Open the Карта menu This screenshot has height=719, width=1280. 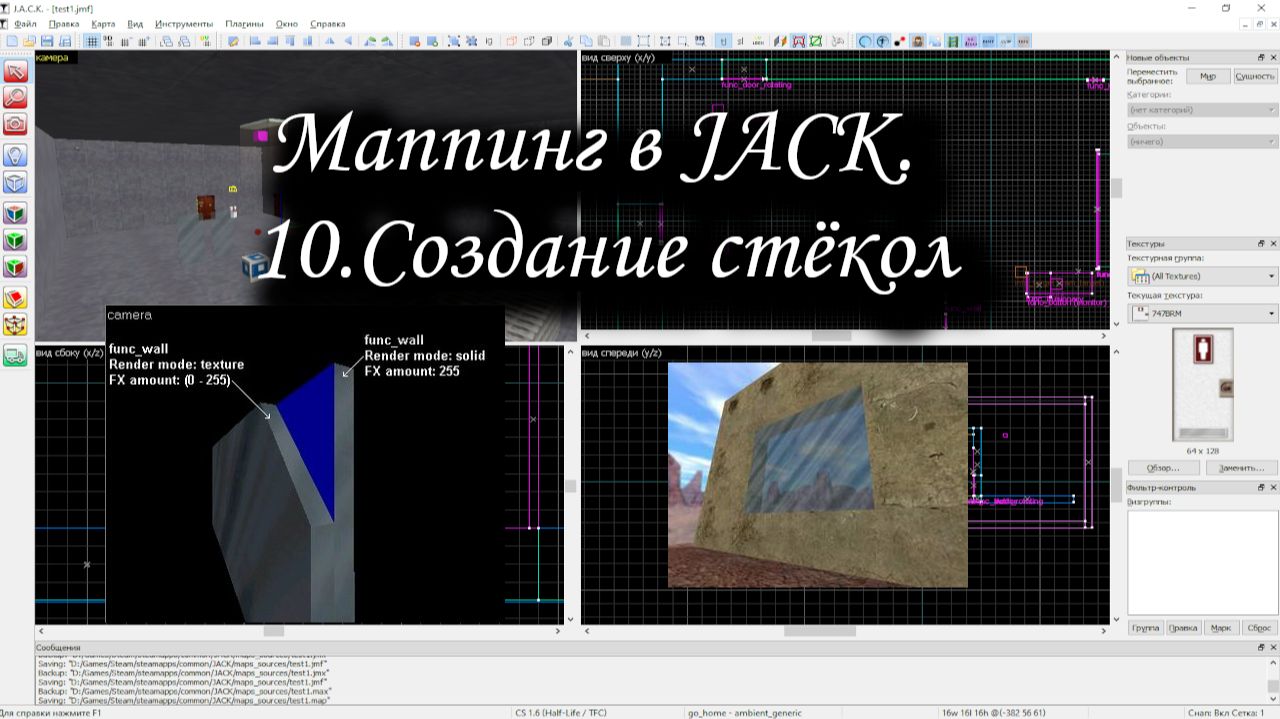click(102, 23)
